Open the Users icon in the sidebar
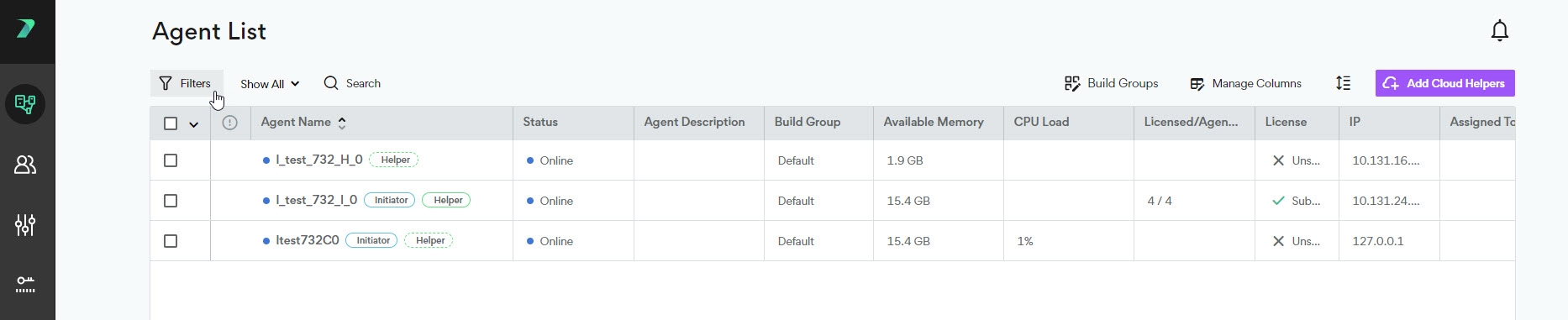The image size is (1568, 320). [x=25, y=165]
